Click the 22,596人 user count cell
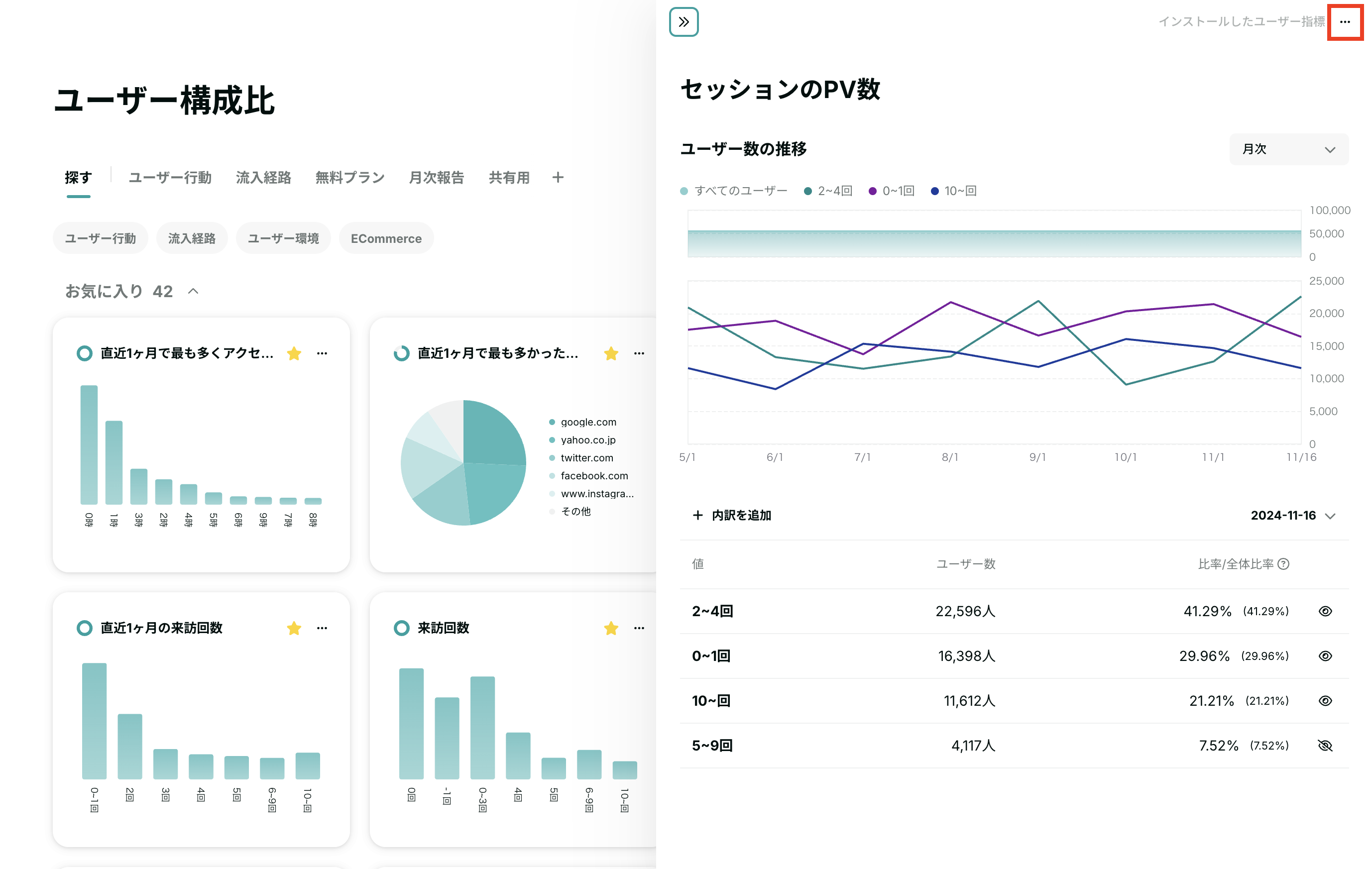 (x=965, y=611)
